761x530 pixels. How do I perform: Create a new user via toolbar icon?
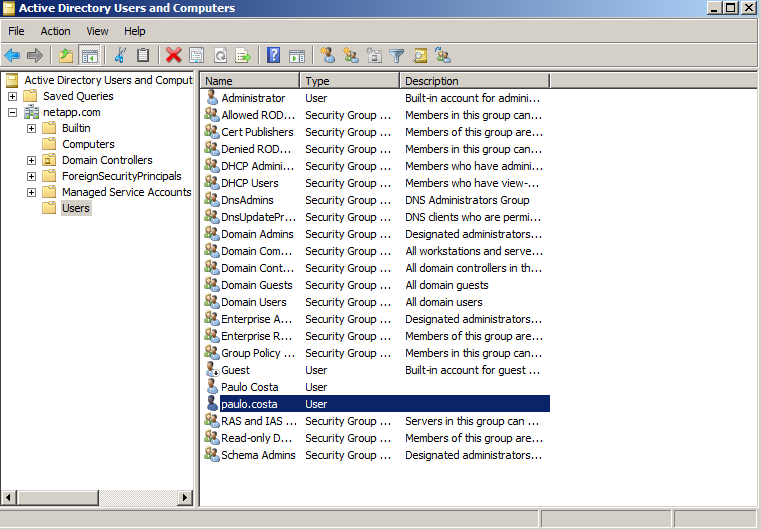328,56
